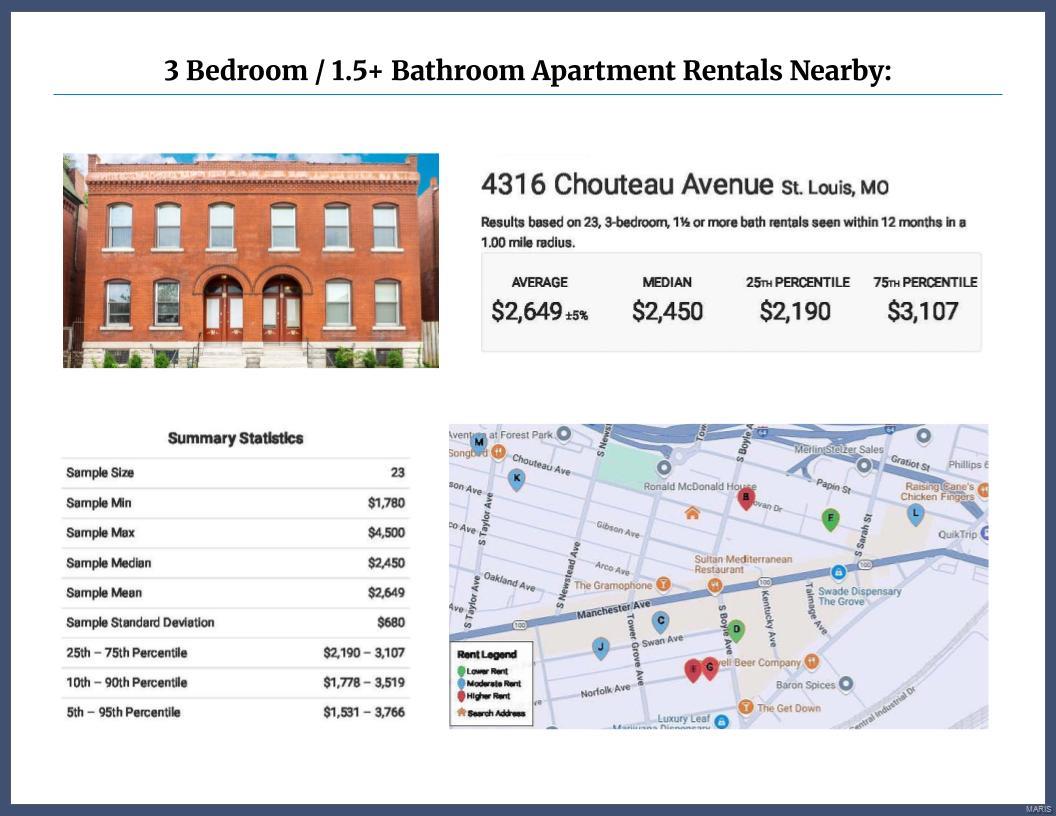The height and width of the screenshot is (816, 1056).
Task: Click the Sample Standard Deviation value $680
Action: [x=391, y=622]
